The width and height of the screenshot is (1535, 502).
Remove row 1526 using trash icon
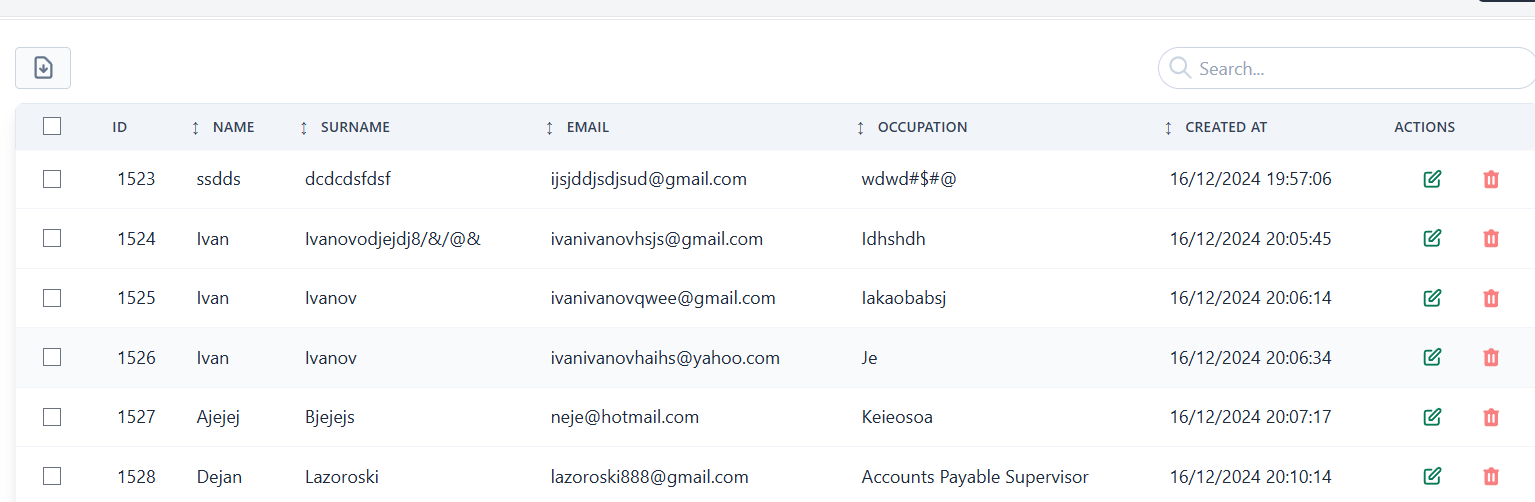click(x=1490, y=357)
